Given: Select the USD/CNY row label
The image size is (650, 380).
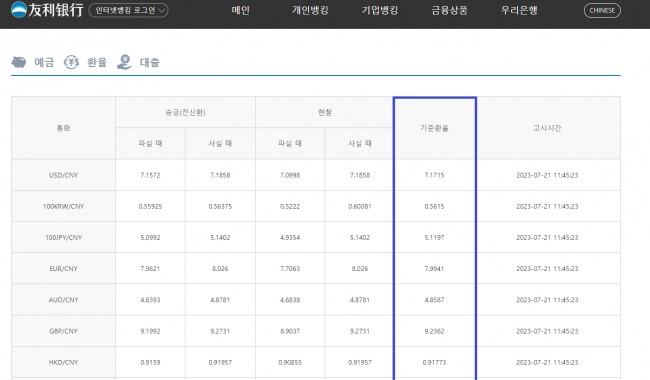Looking at the screenshot, I should (x=63, y=175).
